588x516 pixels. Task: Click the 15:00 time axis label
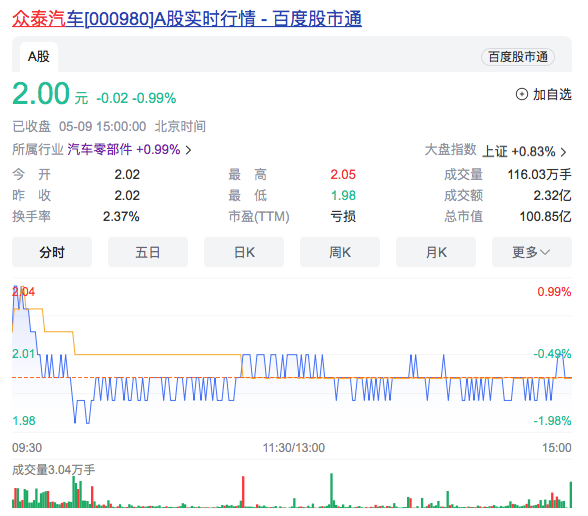pos(556,448)
